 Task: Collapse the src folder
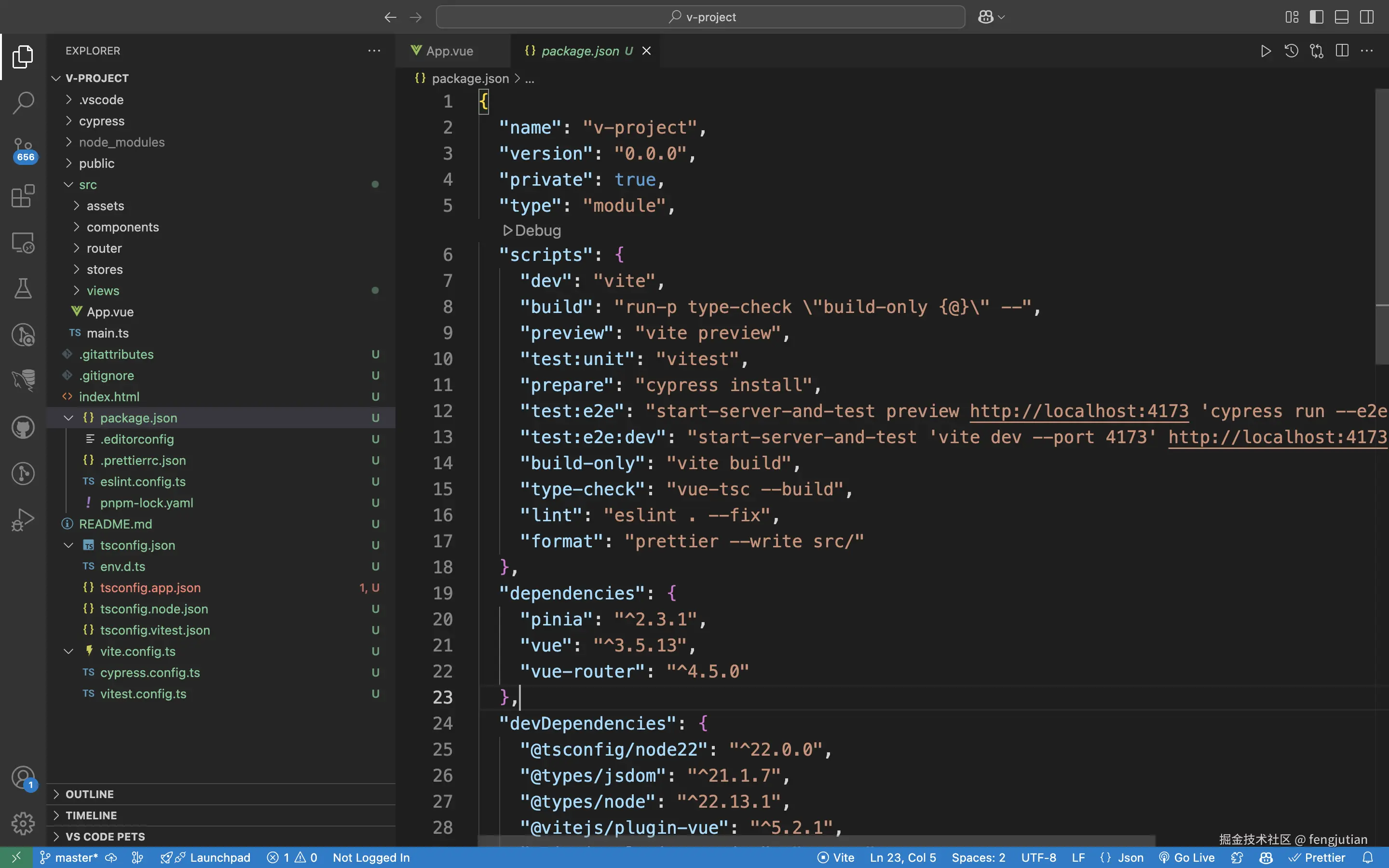point(88,185)
